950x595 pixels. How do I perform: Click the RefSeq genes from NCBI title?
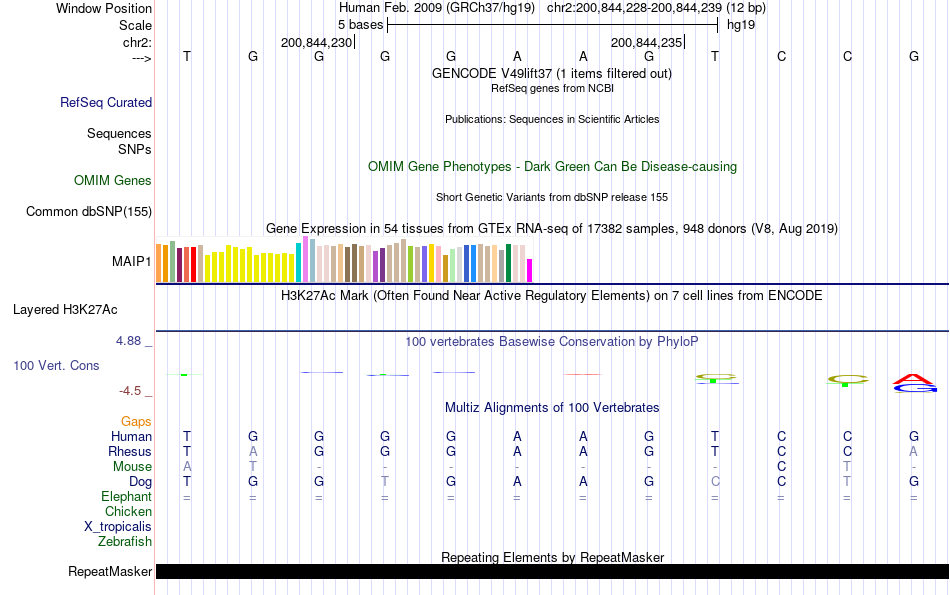pos(552,88)
